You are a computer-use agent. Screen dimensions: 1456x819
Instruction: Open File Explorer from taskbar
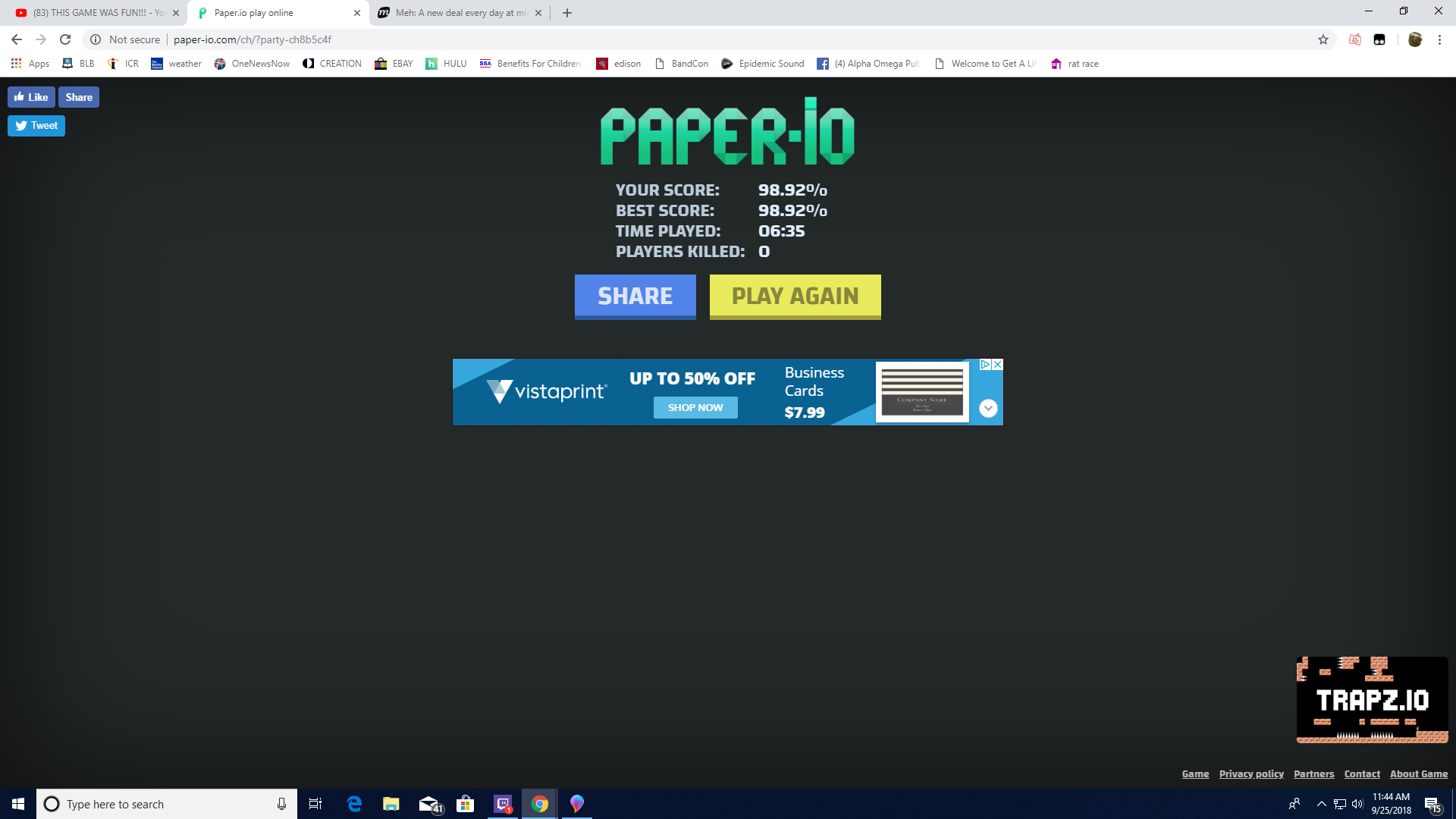click(391, 804)
